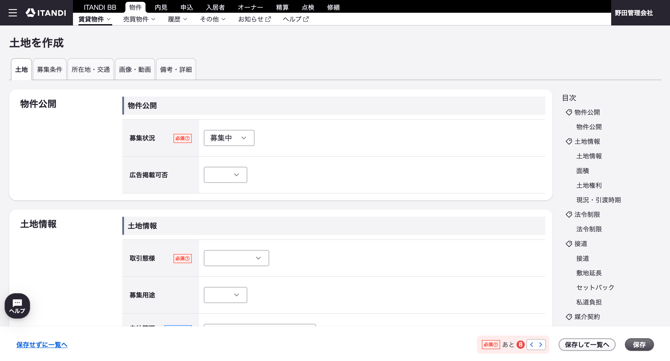
Task: Open the 募集状況 dropdown showing 募集中
Action: tap(229, 138)
